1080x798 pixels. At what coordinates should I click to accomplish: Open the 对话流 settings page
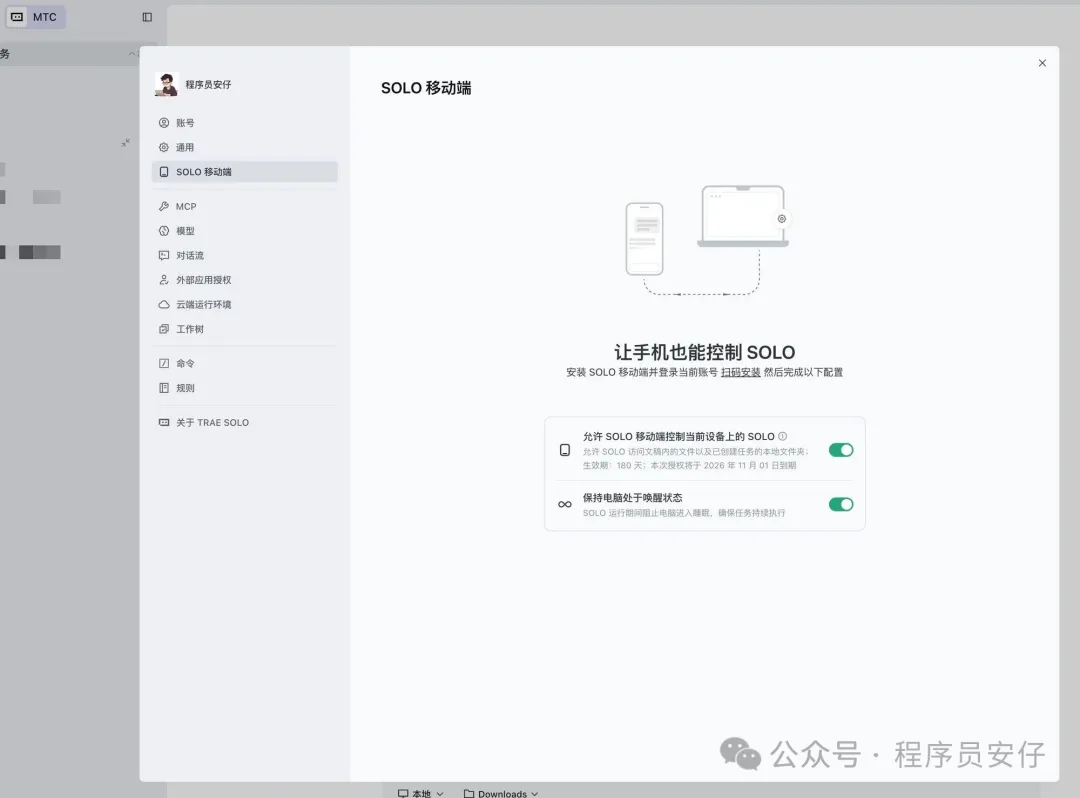[245, 255]
